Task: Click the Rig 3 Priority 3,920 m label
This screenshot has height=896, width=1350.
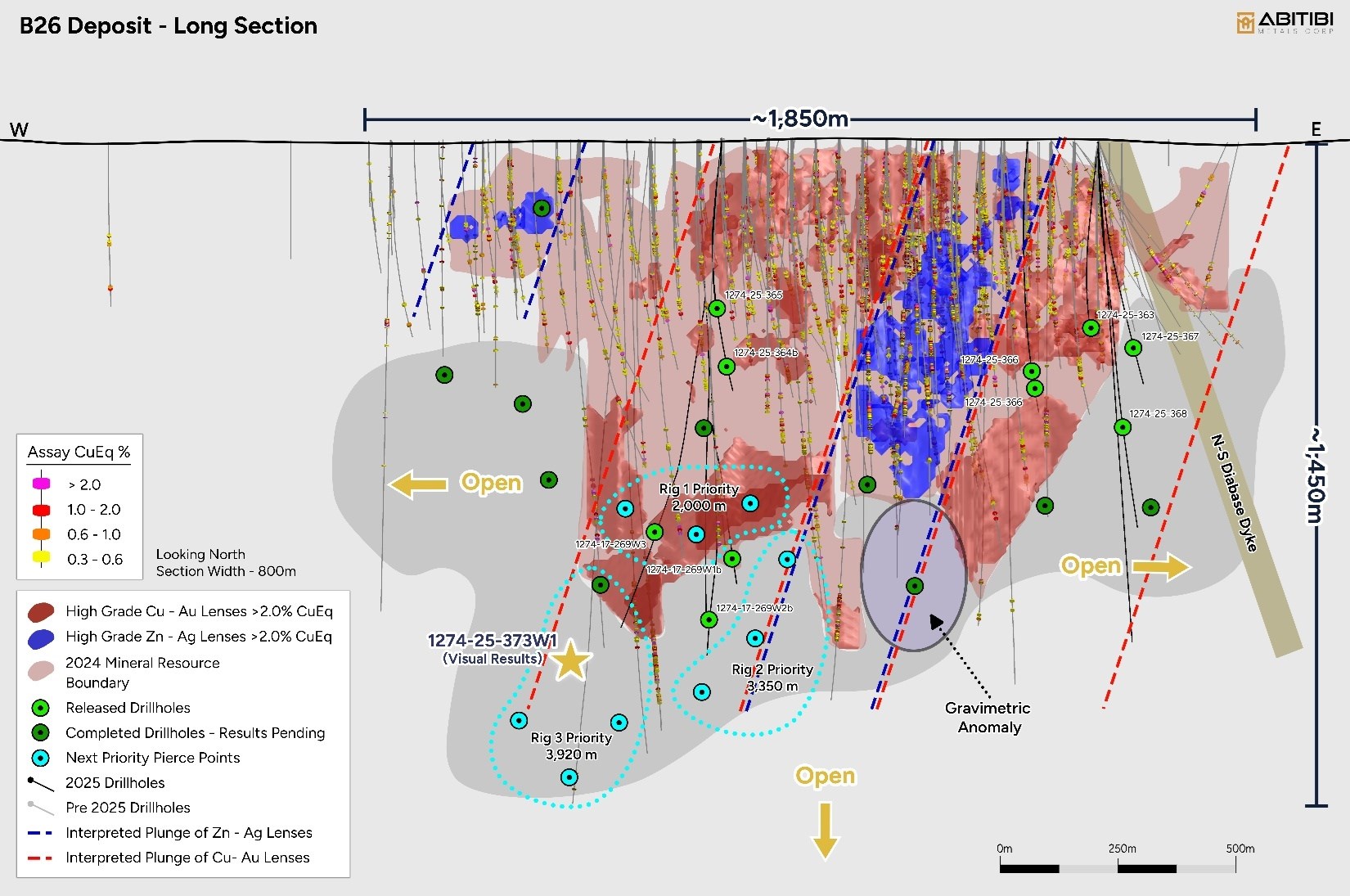Action: click(571, 746)
